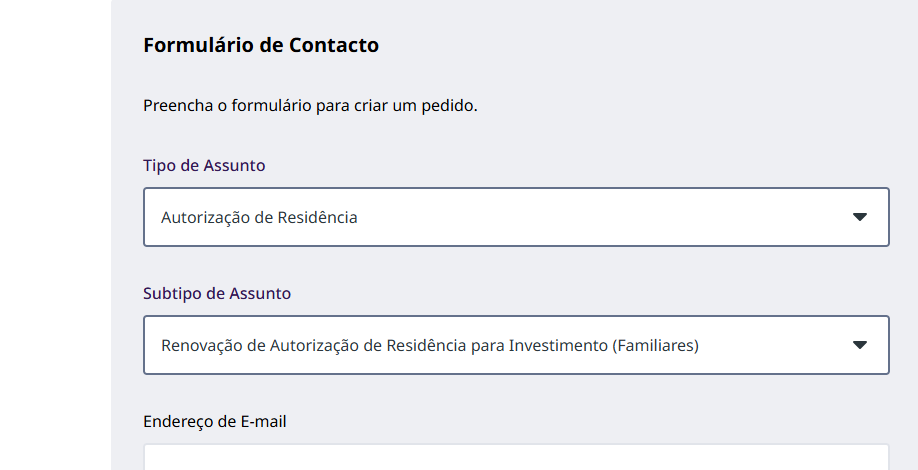Focus the Endereço de E-mail input field

point(516,458)
